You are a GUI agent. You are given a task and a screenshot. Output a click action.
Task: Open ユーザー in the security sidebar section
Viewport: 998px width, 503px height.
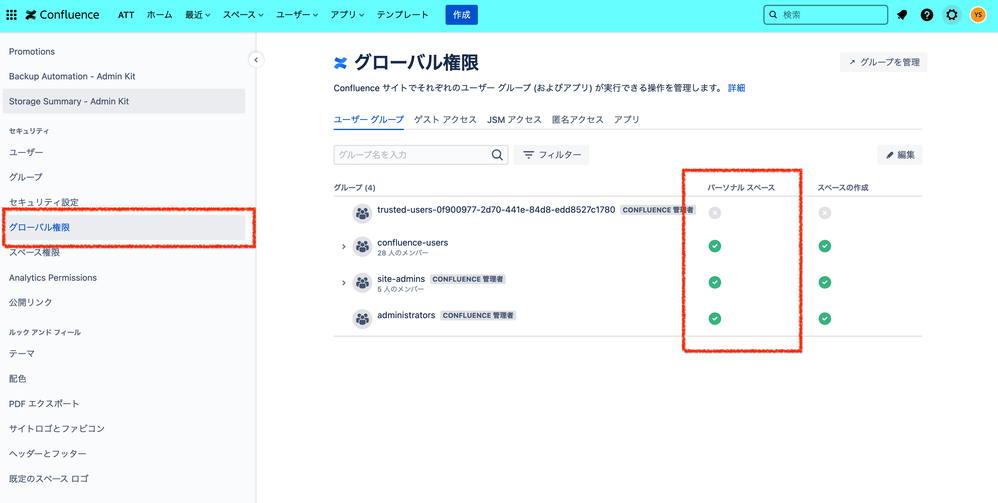[123, 152]
